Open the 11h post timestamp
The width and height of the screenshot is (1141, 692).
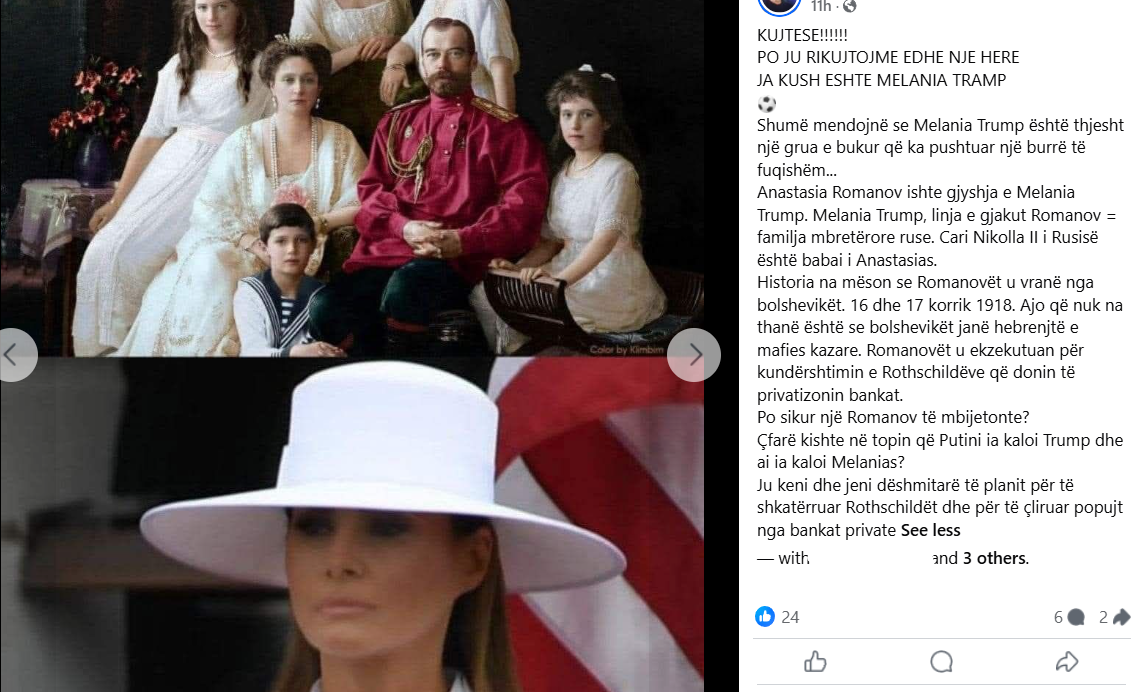click(x=820, y=7)
